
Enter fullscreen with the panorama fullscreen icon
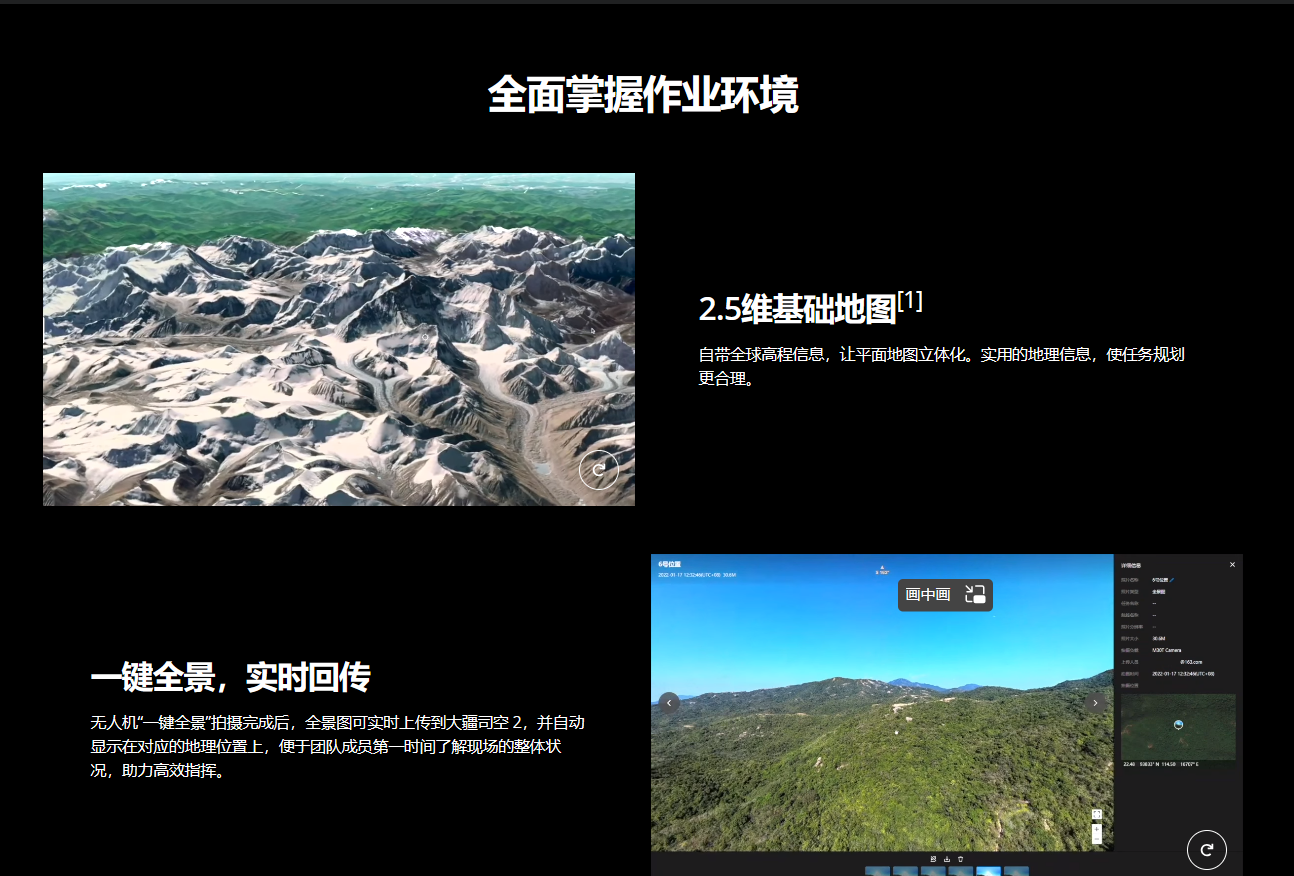1097,814
